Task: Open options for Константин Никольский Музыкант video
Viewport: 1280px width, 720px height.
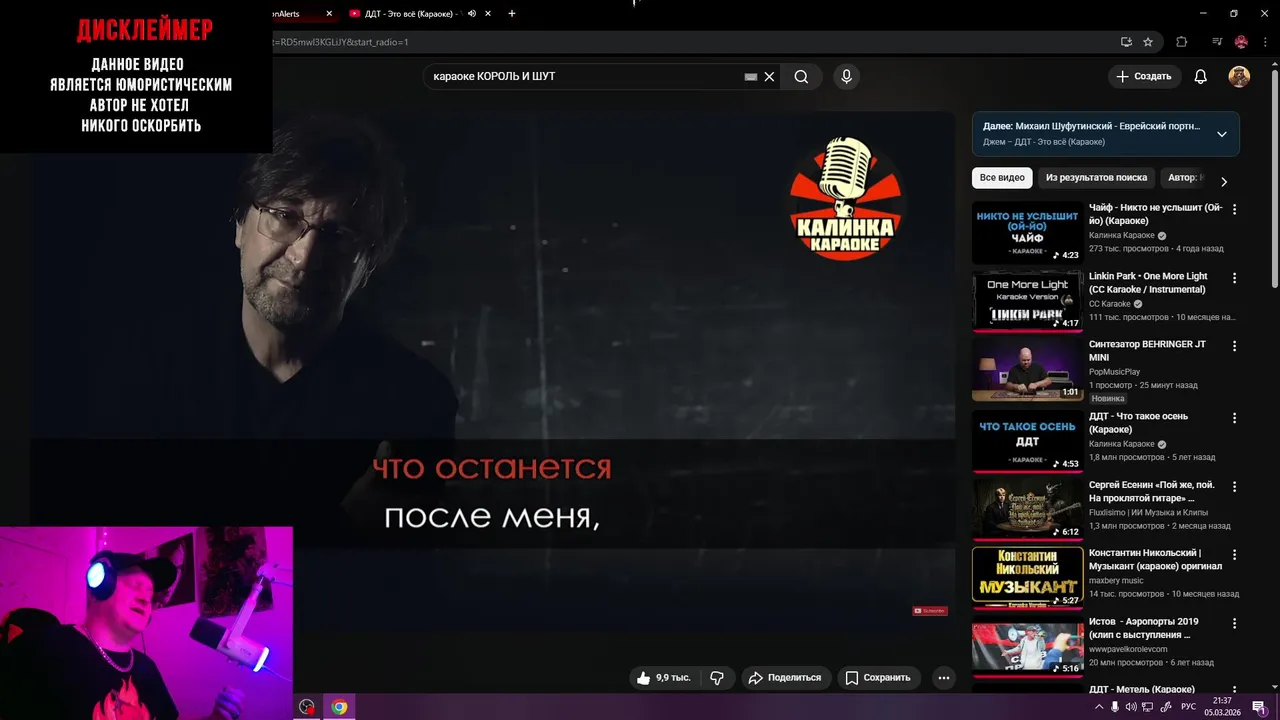Action: tap(1234, 555)
